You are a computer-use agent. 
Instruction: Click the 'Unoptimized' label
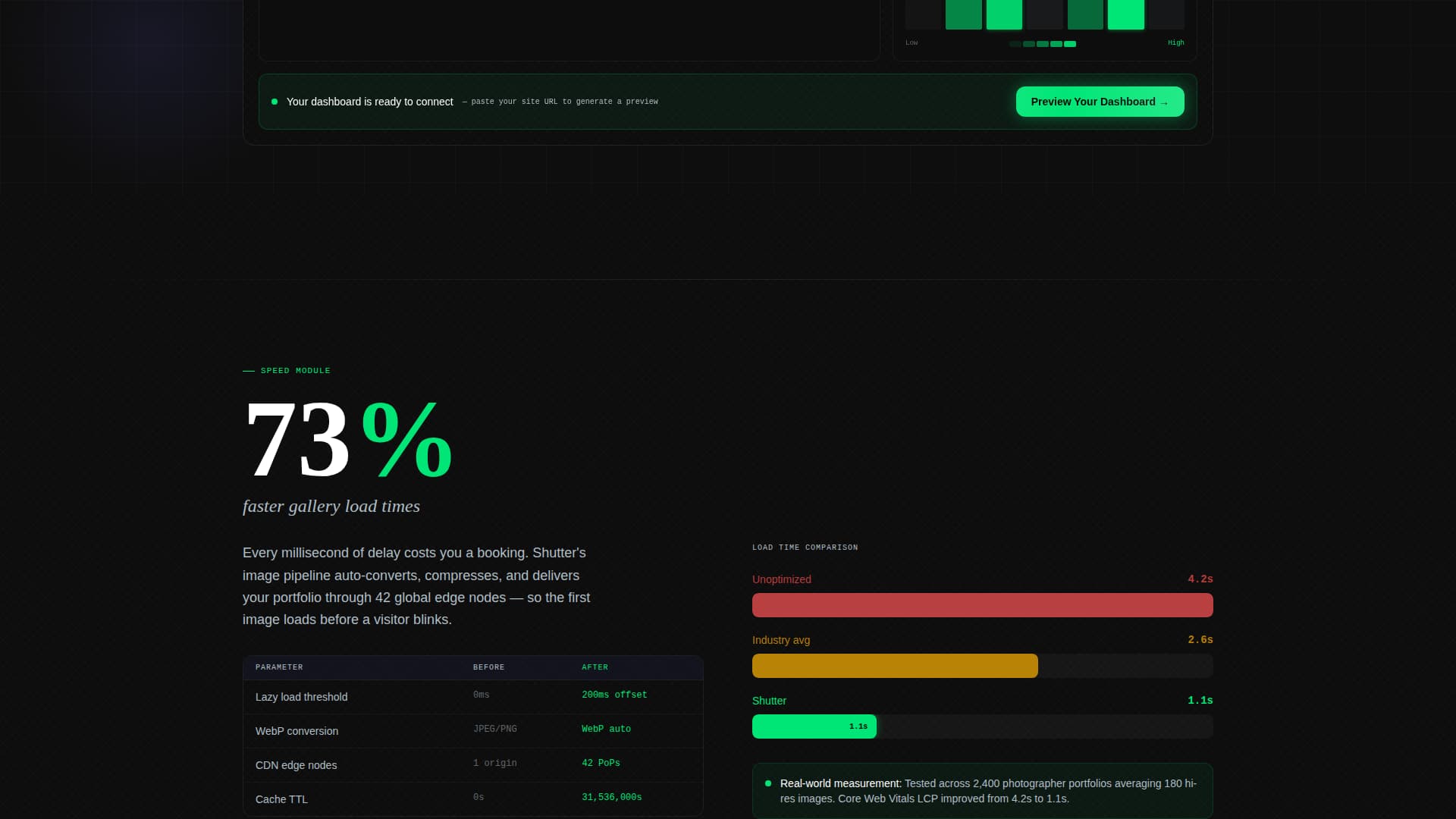pos(781,579)
